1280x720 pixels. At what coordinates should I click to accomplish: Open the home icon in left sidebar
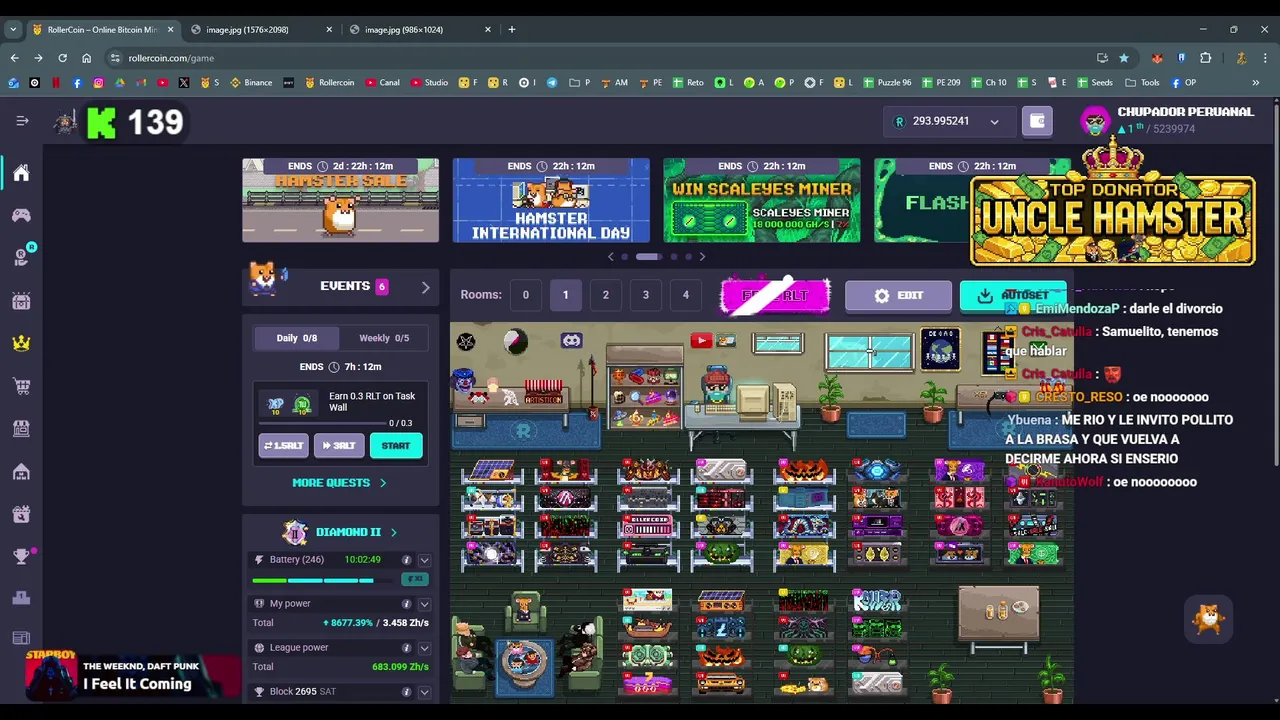point(21,173)
